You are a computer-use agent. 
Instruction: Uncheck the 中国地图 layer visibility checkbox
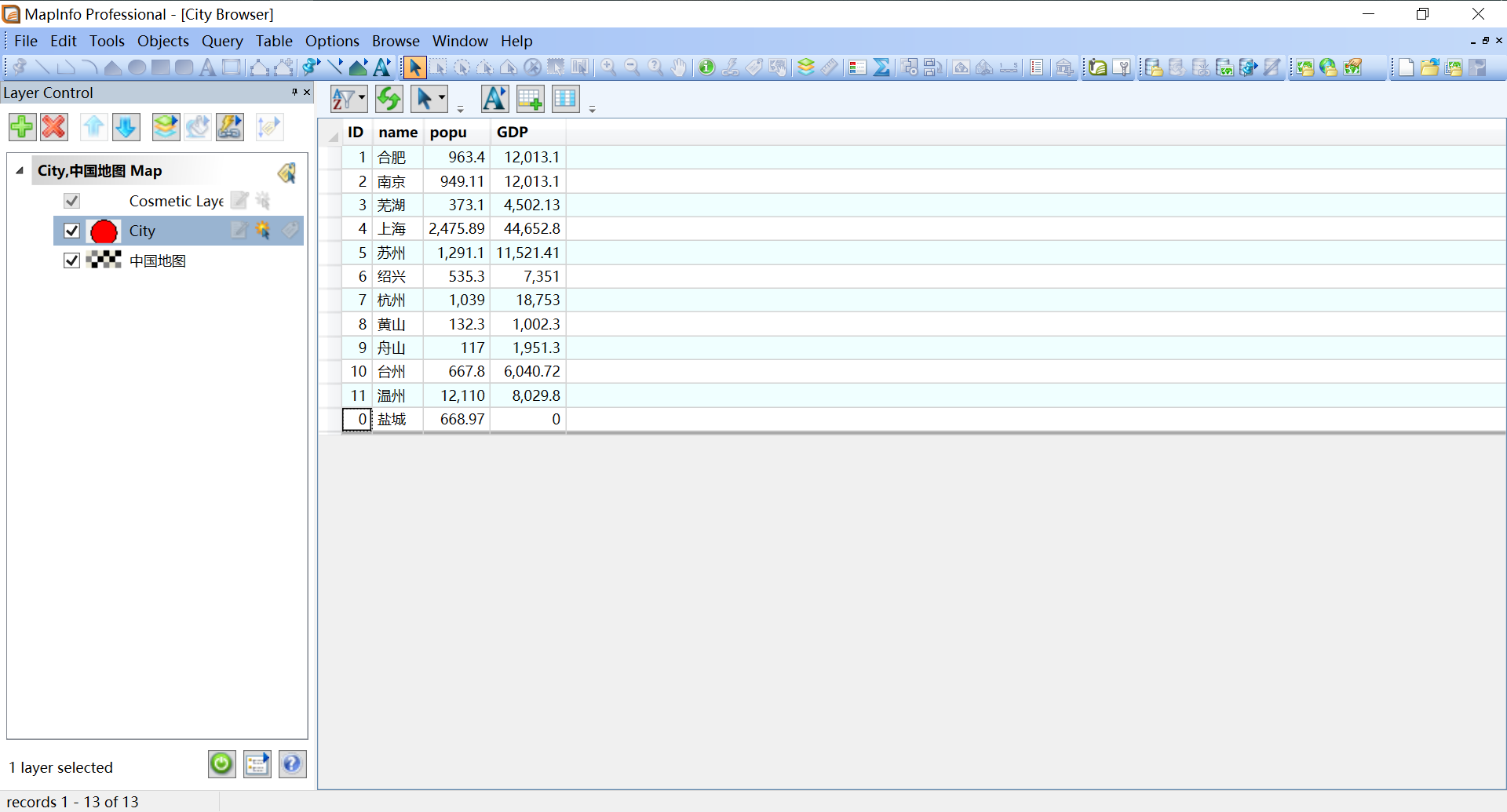coord(71,260)
